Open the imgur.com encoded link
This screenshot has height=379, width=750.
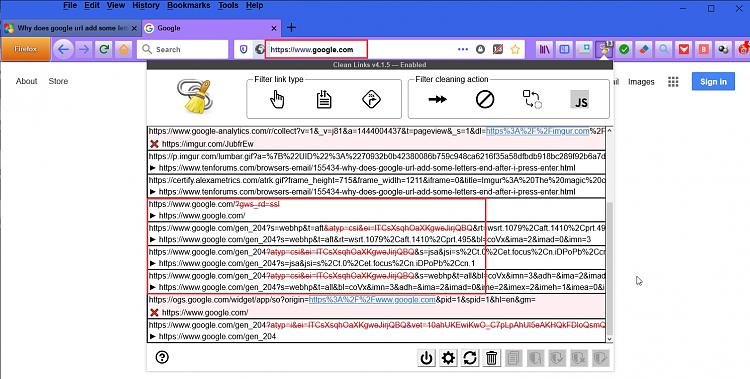(538, 131)
